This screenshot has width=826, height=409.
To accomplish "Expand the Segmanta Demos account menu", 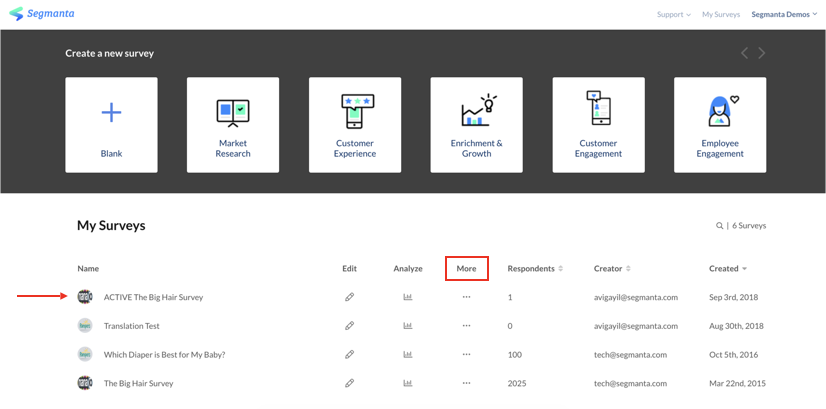I will point(784,15).
